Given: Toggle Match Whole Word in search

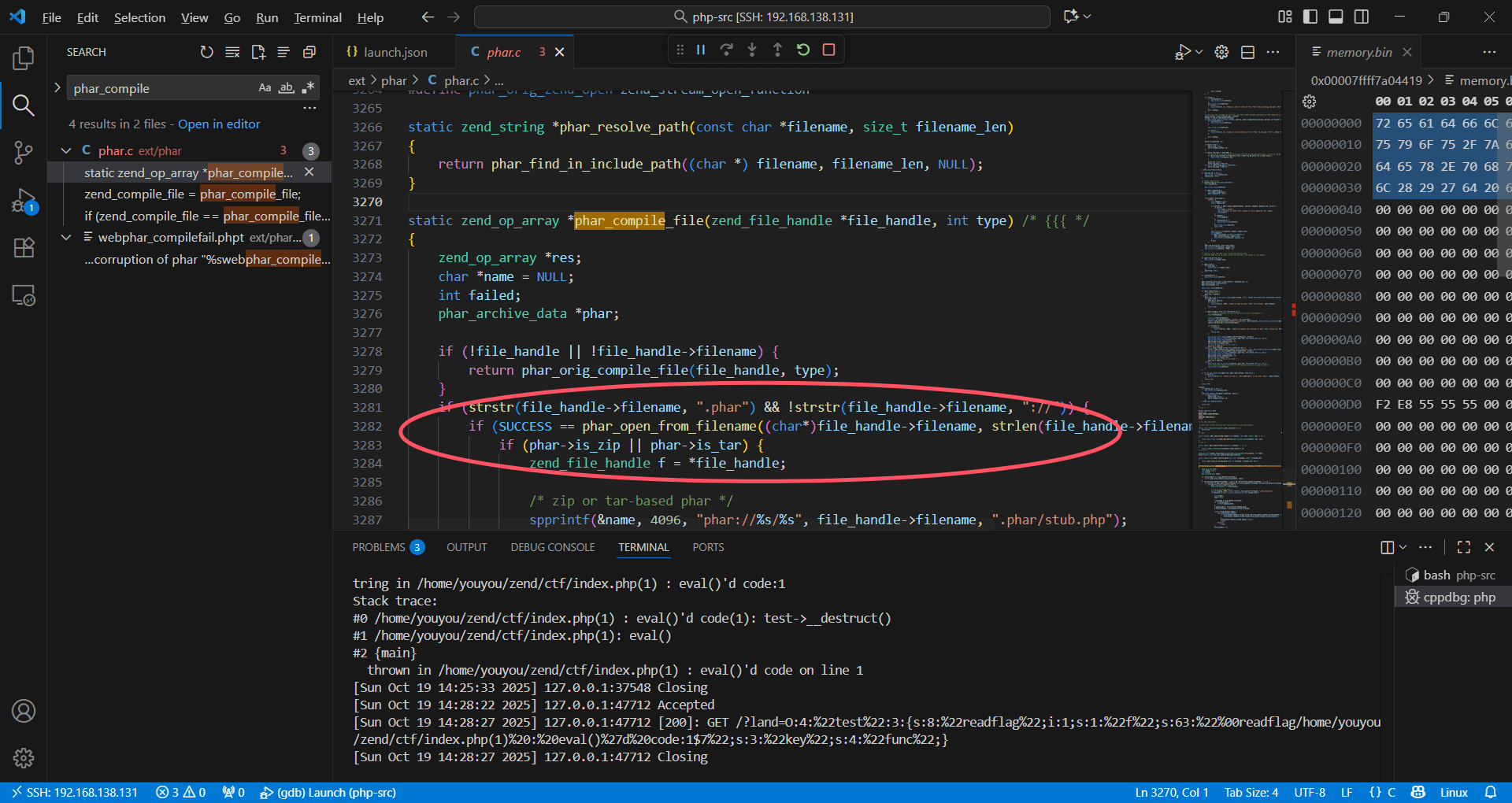Looking at the screenshot, I should point(287,88).
